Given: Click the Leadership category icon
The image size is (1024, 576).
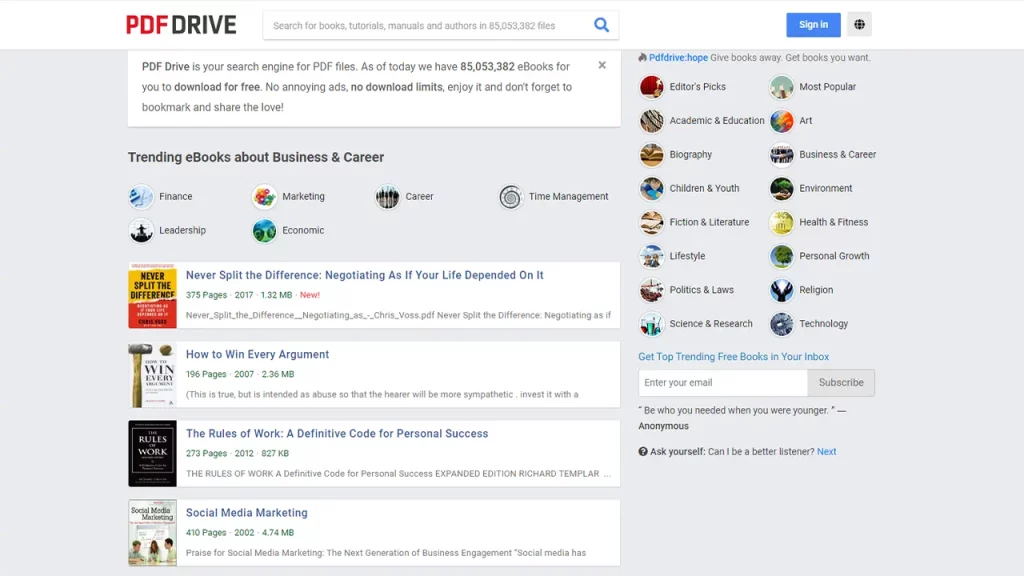Looking at the screenshot, I should 141,231.
